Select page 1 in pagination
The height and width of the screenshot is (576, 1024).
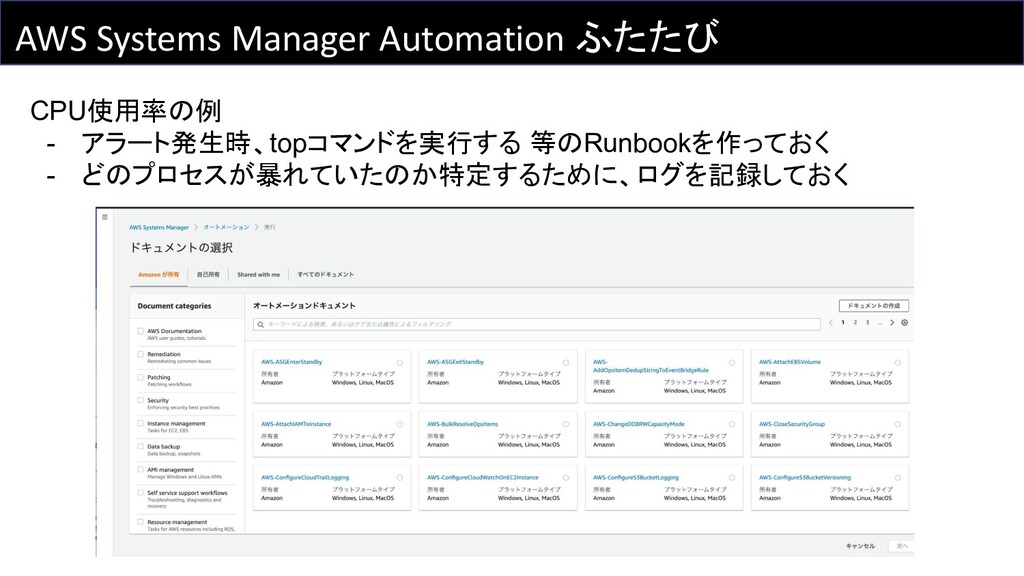tap(842, 323)
